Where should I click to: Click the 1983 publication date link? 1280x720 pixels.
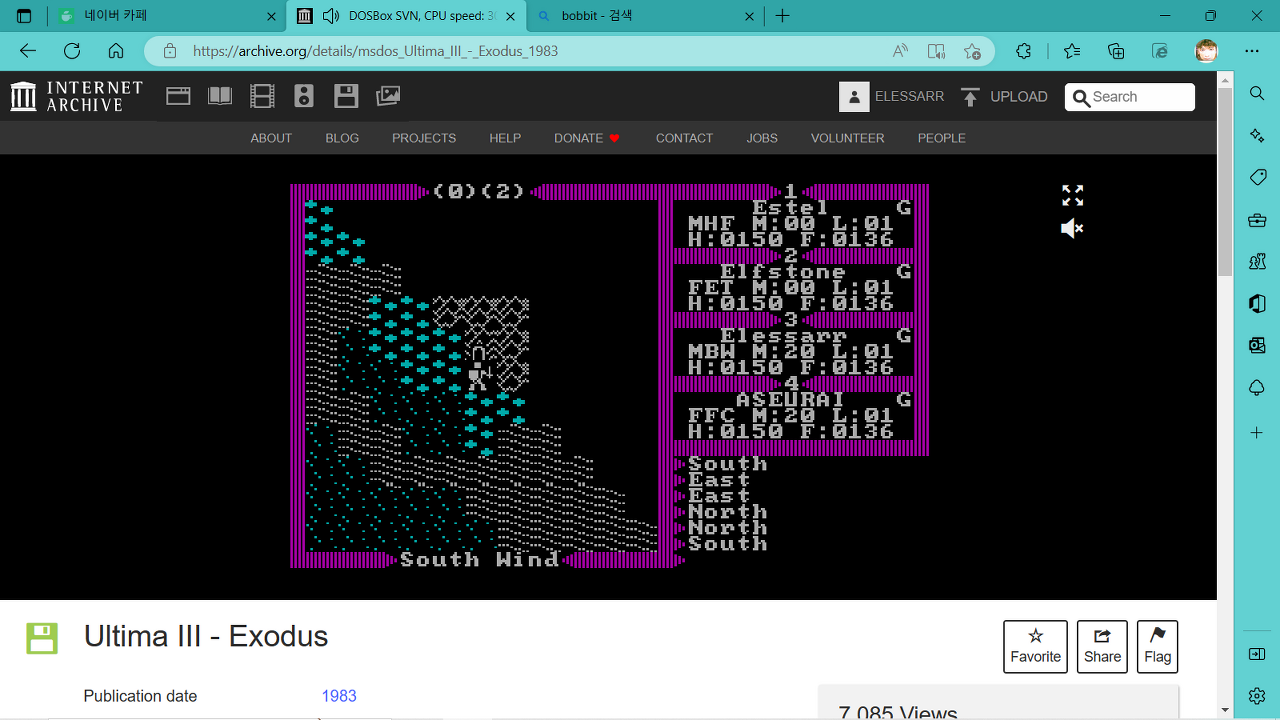[x=339, y=696]
